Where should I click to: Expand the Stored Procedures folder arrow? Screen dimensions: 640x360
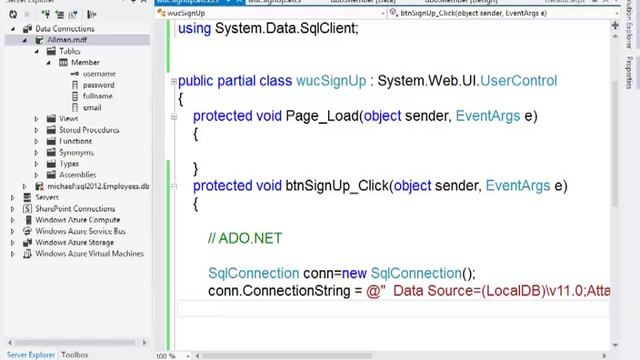click(36, 130)
